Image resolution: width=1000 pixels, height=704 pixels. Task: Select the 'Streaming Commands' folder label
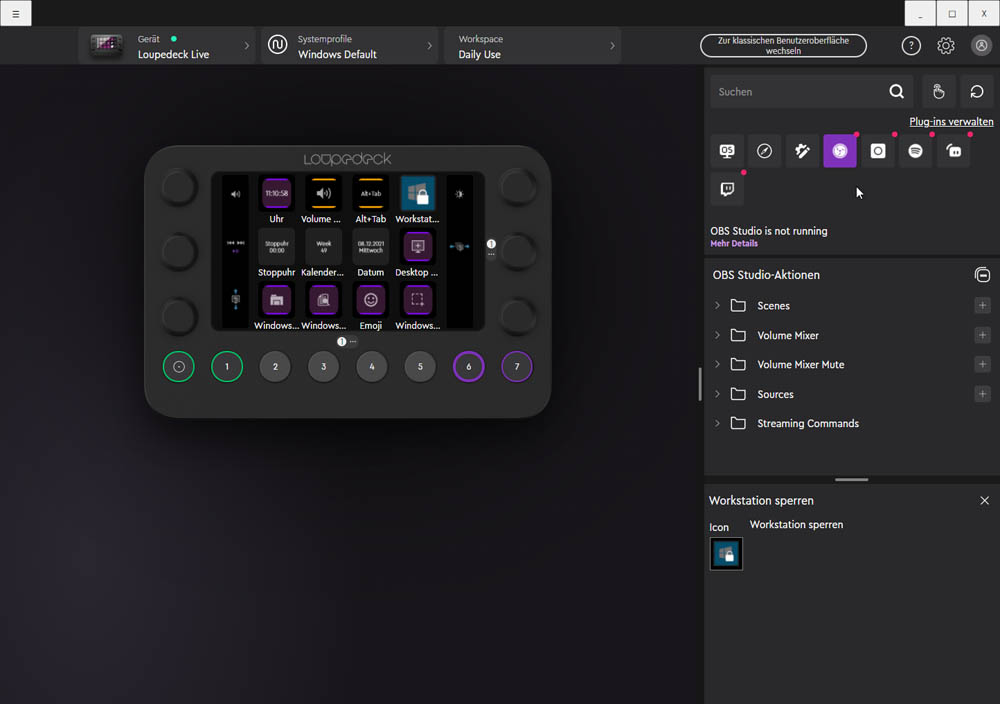click(808, 423)
